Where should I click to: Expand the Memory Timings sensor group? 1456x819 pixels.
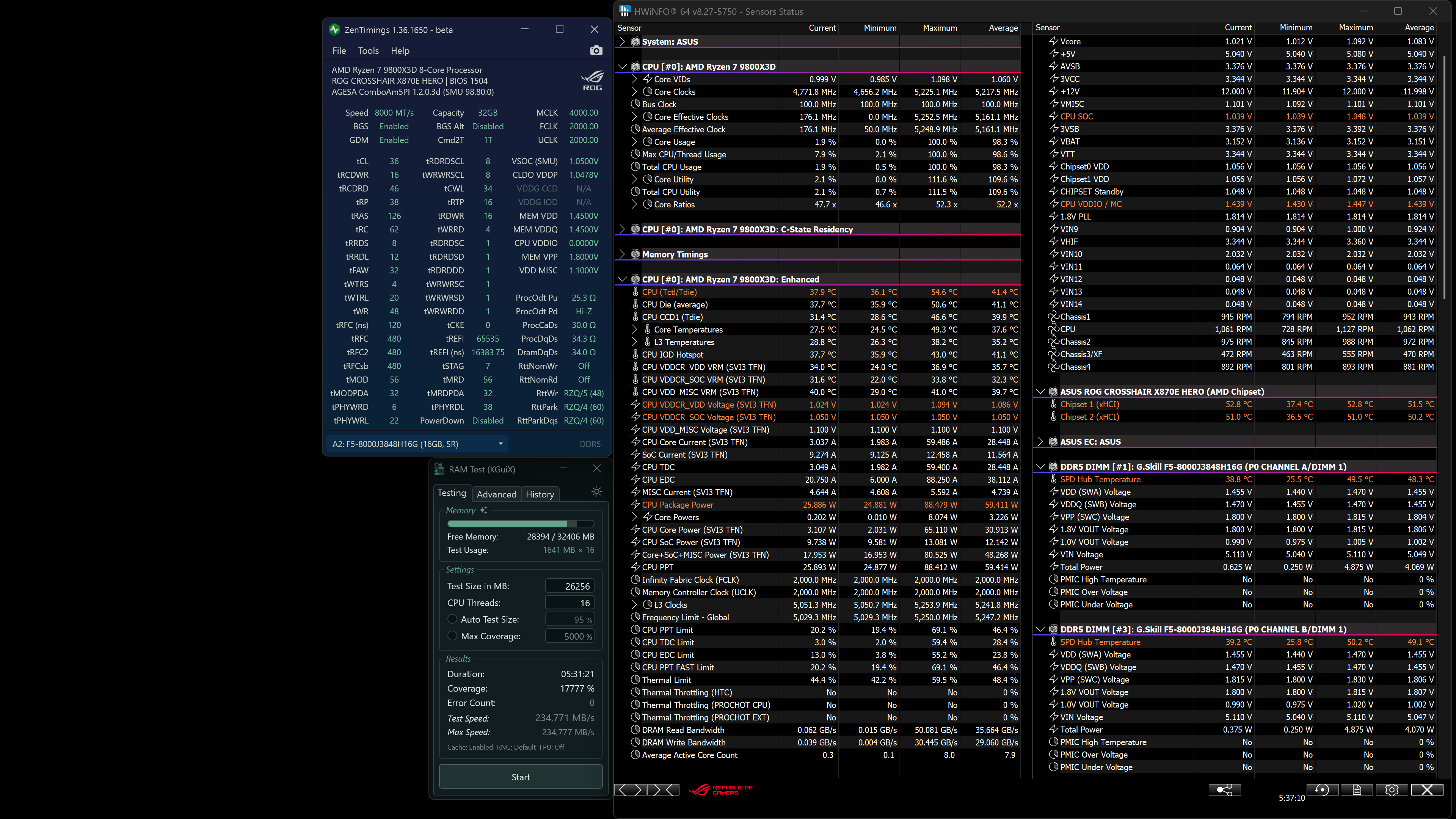[622, 254]
